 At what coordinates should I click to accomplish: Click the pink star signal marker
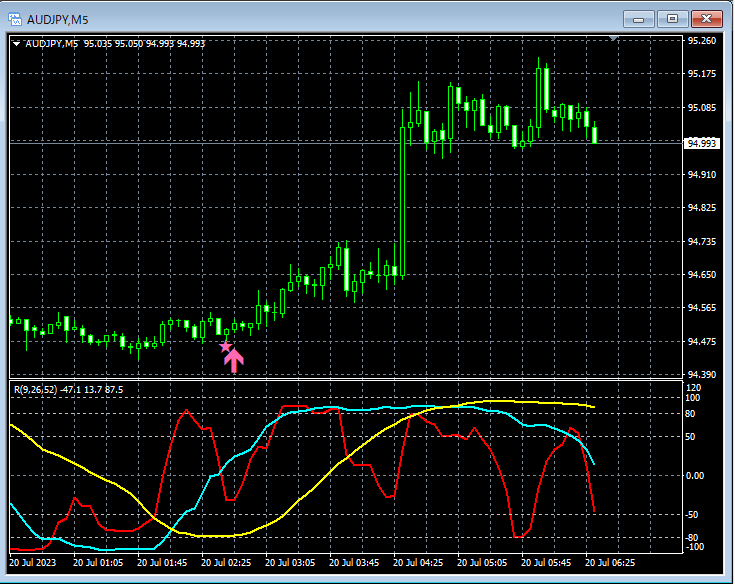tap(225, 347)
